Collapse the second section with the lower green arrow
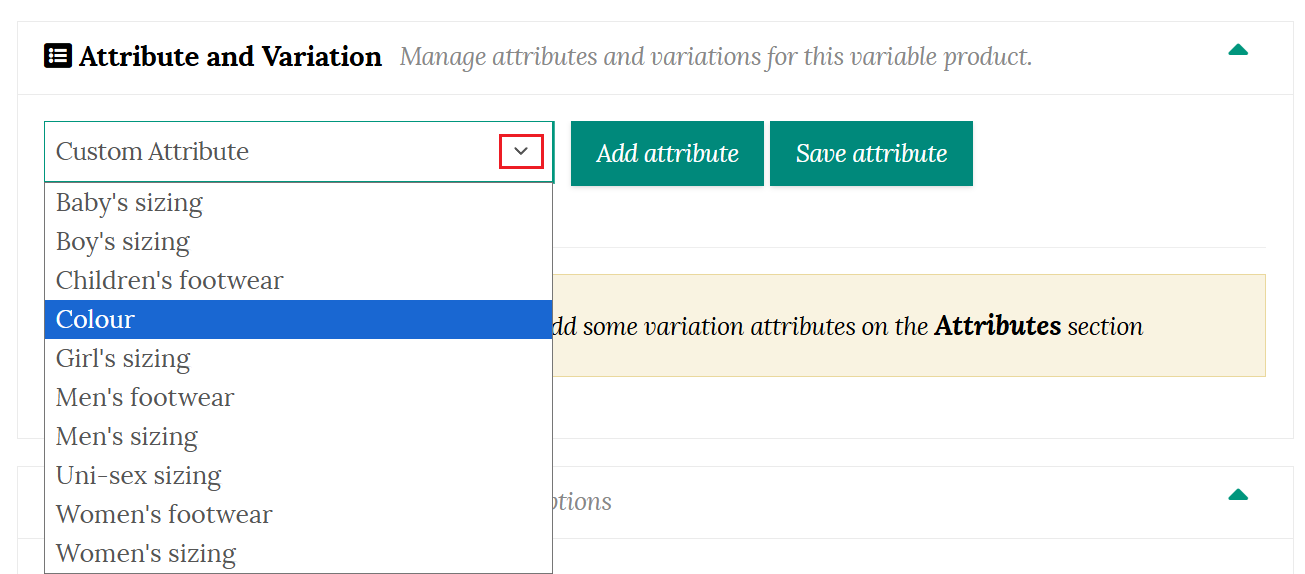 pos(1238,494)
